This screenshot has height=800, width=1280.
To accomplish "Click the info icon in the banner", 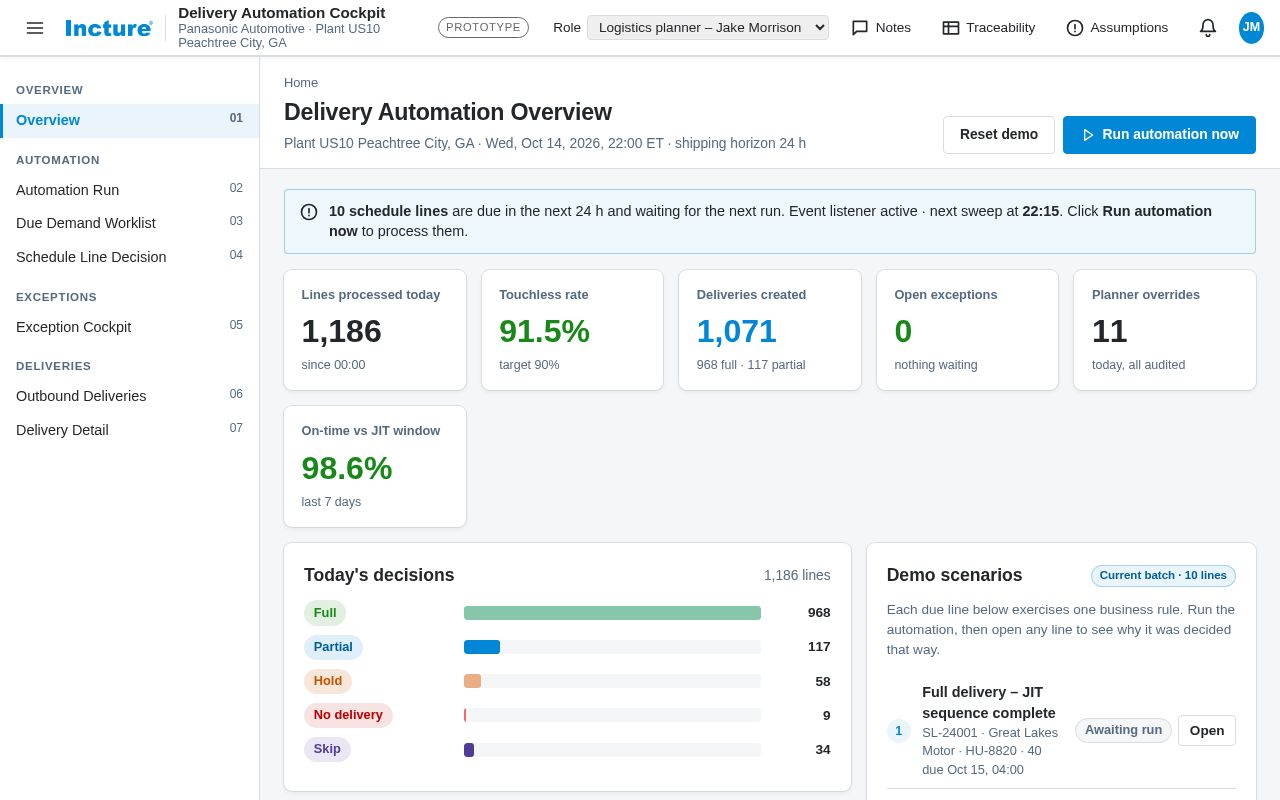I will [x=309, y=212].
